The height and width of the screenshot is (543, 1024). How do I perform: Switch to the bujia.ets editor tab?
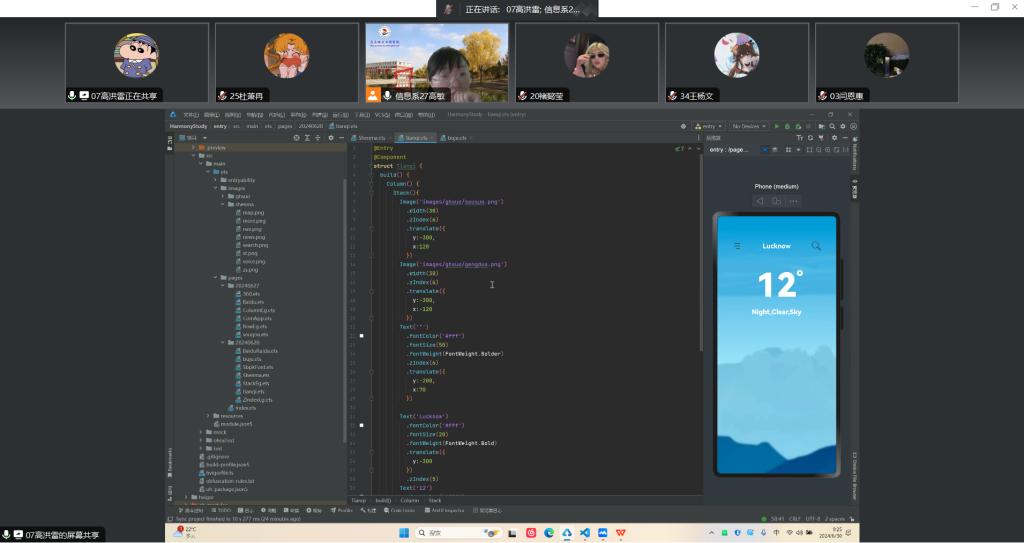(456, 138)
